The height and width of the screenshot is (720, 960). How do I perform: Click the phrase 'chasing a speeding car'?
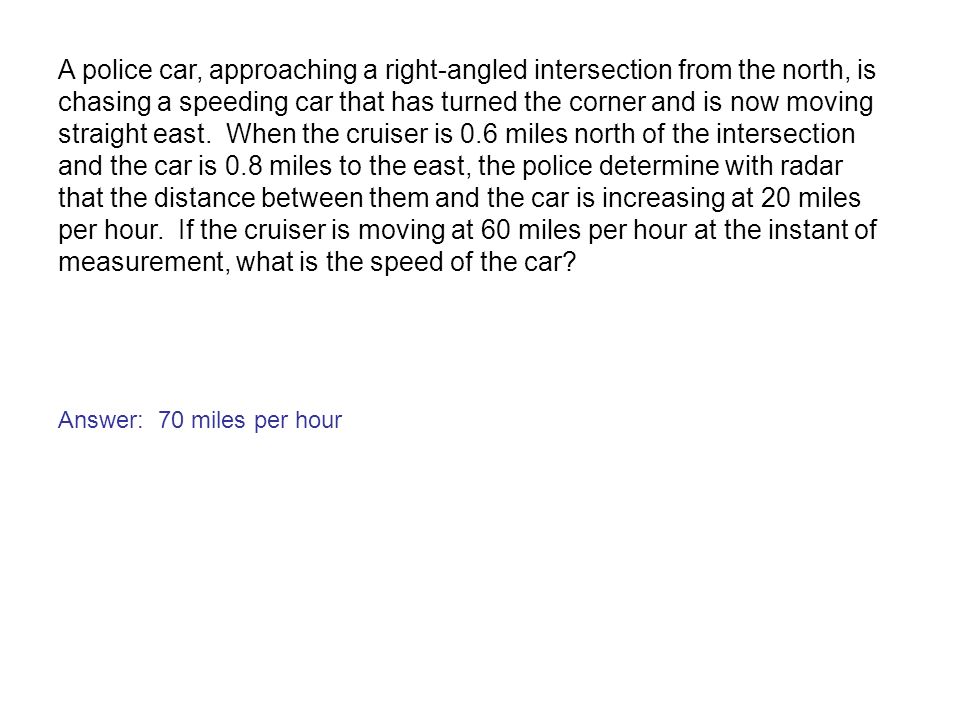pyautogui.click(x=195, y=102)
